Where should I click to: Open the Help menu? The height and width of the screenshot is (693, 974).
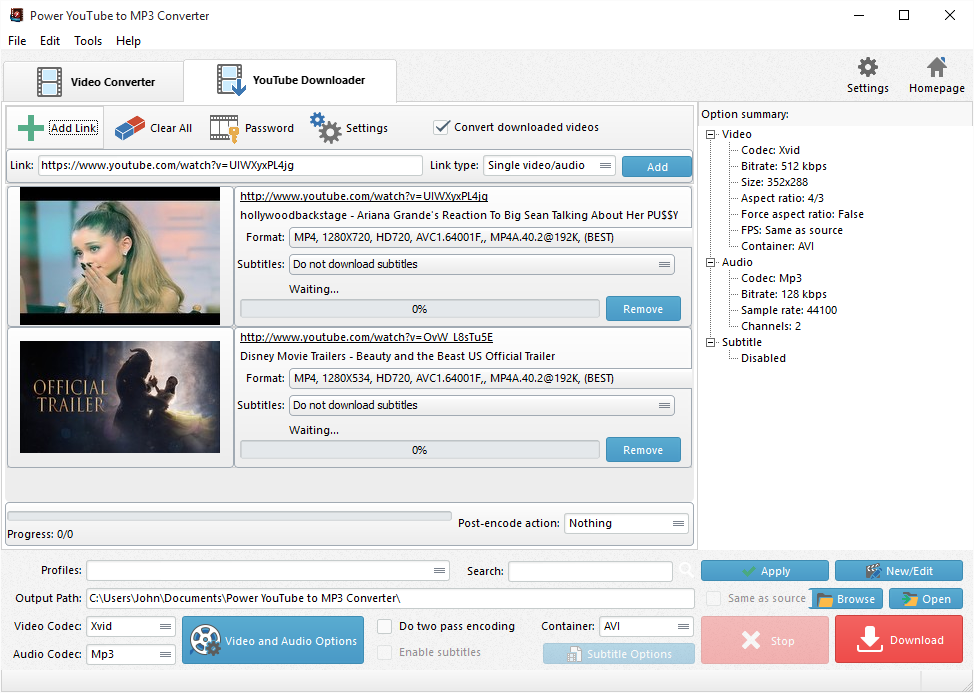[x=128, y=41]
